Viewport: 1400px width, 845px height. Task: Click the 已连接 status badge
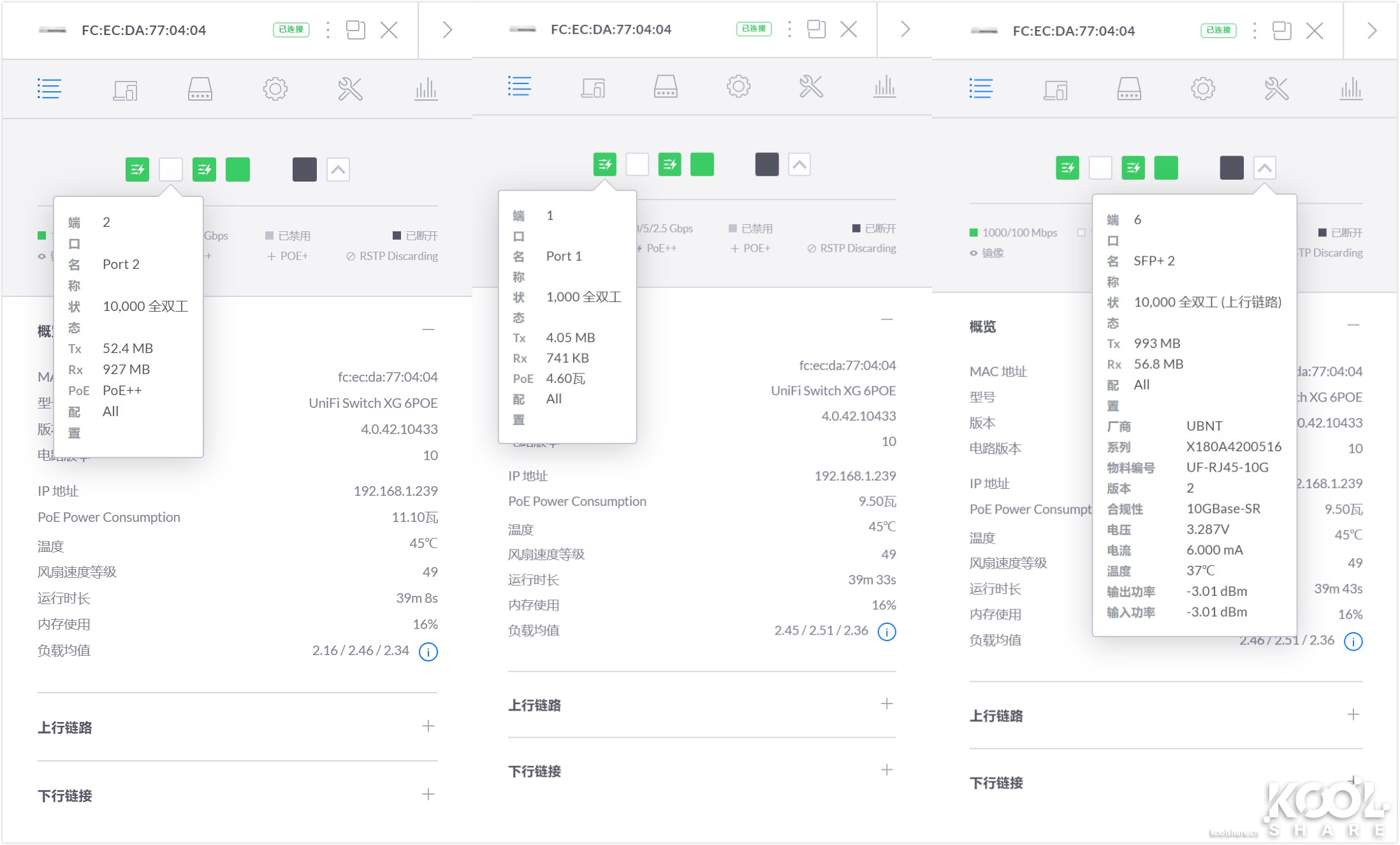[x=291, y=29]
